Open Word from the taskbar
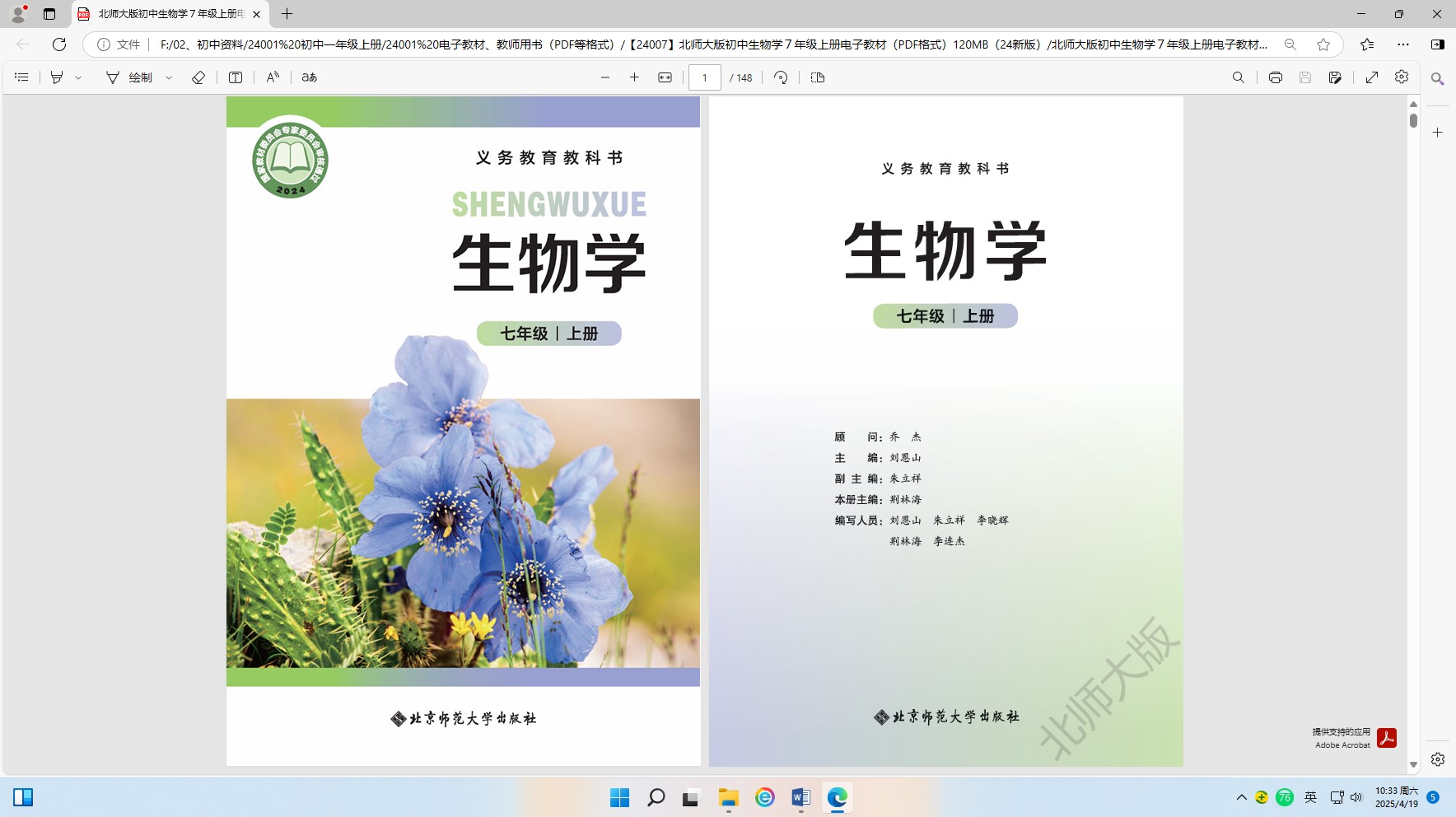 coord(800,797)
